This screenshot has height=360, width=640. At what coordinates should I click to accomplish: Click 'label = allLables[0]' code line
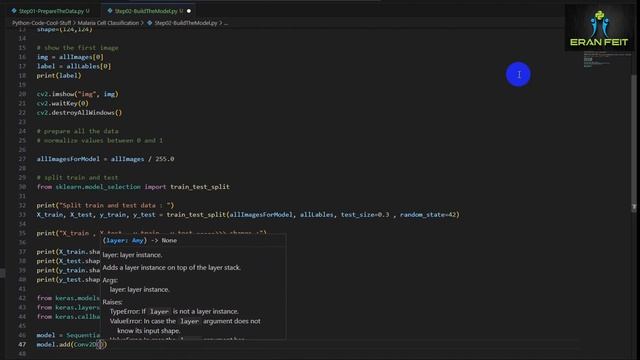73,66
